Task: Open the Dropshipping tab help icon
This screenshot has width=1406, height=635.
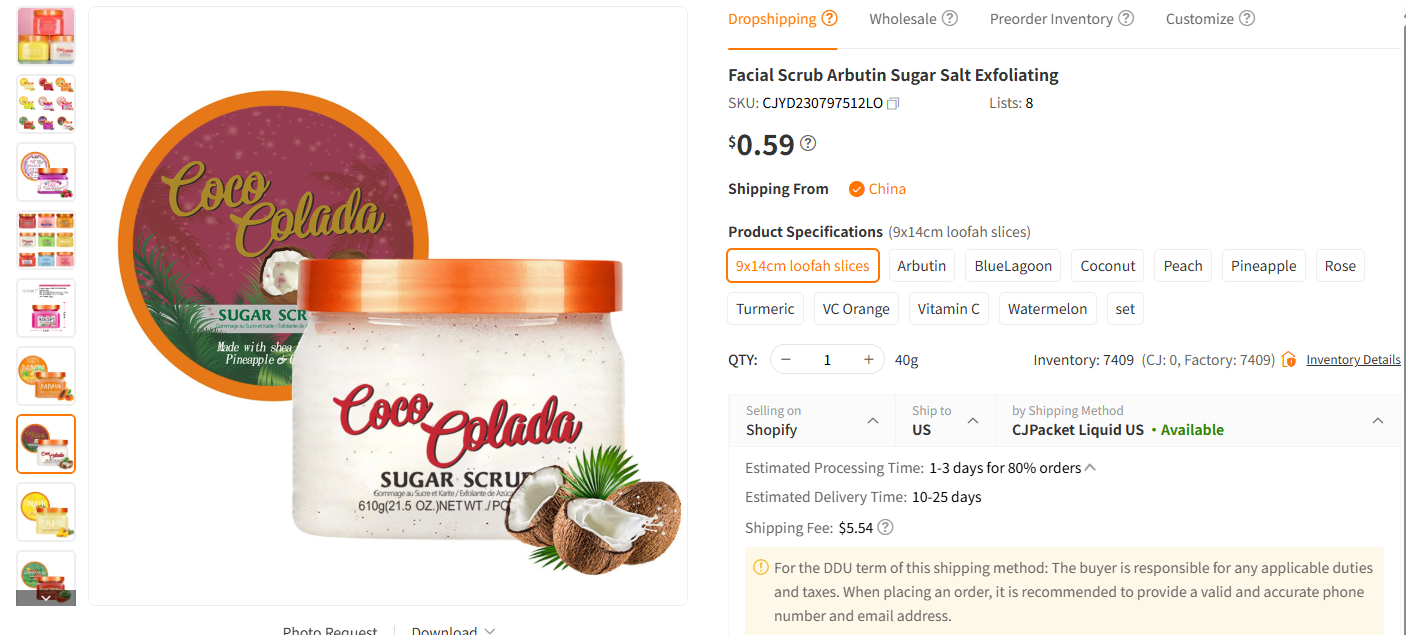Action: coord(829,17)
